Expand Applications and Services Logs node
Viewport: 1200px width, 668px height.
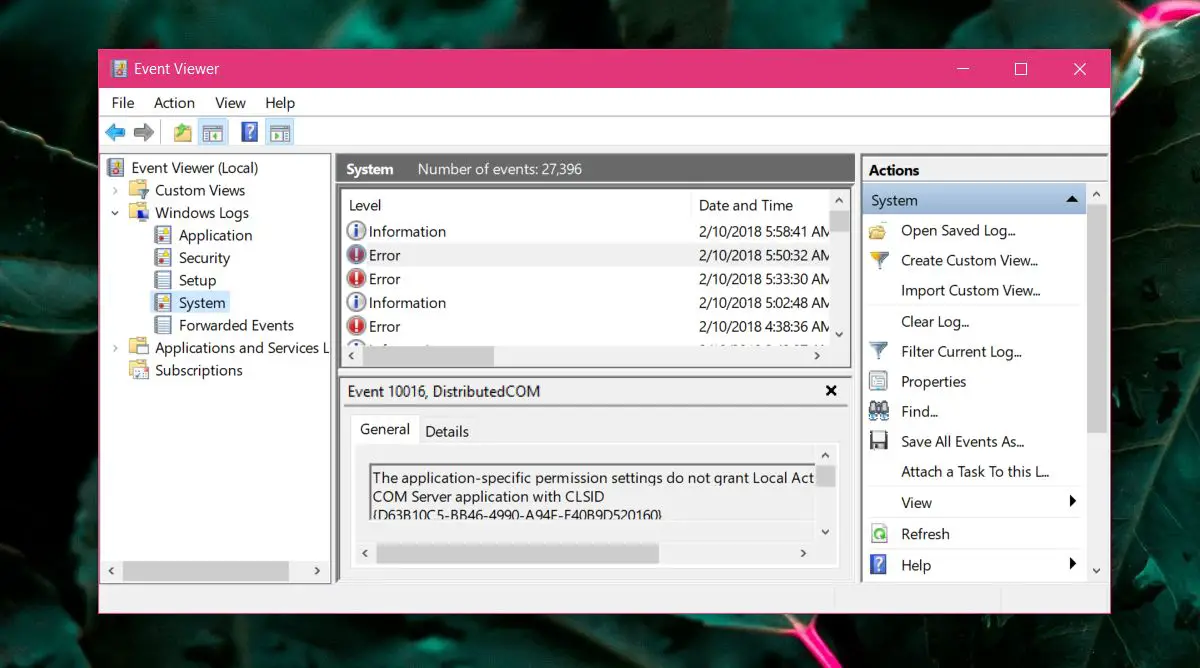[116, 348]
